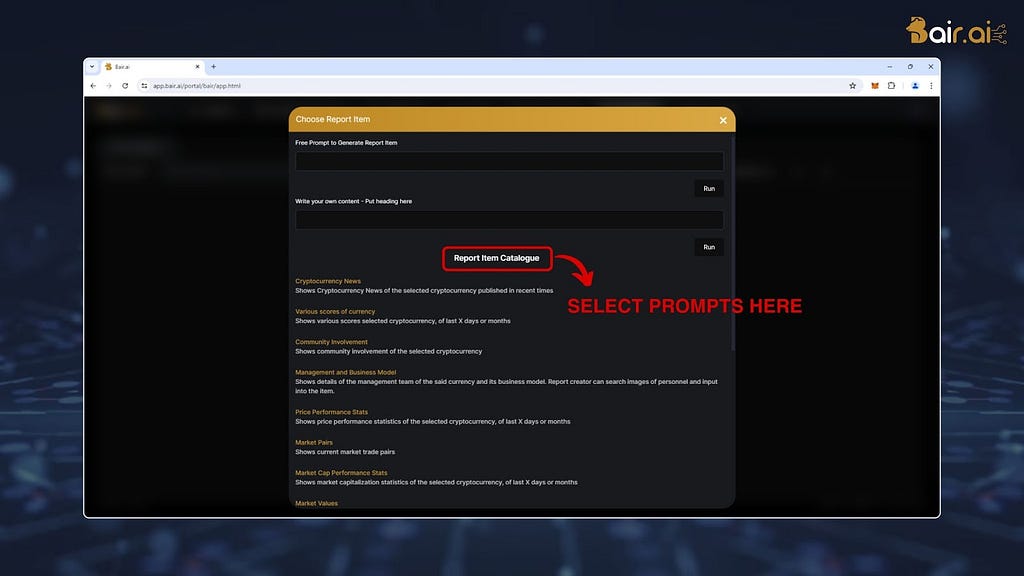Viewport: 1024px width, 576px height.
Task: Open the tab search dropdown arrow
Action: [92, 67]
